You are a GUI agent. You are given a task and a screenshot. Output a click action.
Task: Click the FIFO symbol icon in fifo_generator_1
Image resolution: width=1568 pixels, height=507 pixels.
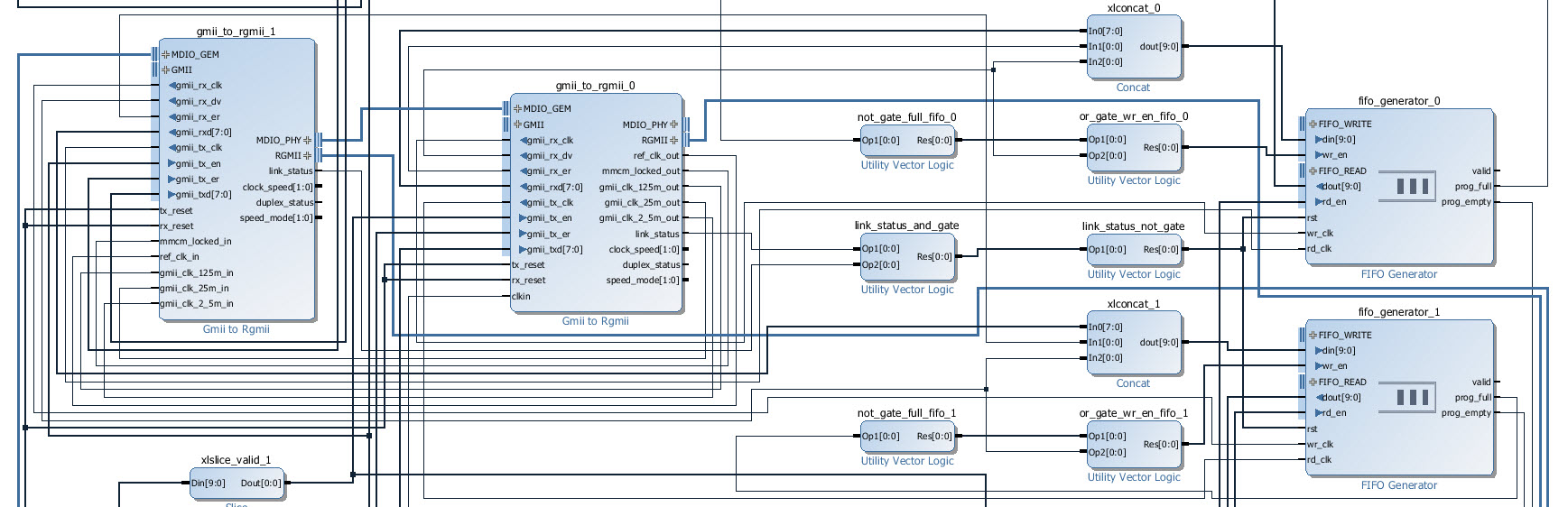[x=1407, y=397]
